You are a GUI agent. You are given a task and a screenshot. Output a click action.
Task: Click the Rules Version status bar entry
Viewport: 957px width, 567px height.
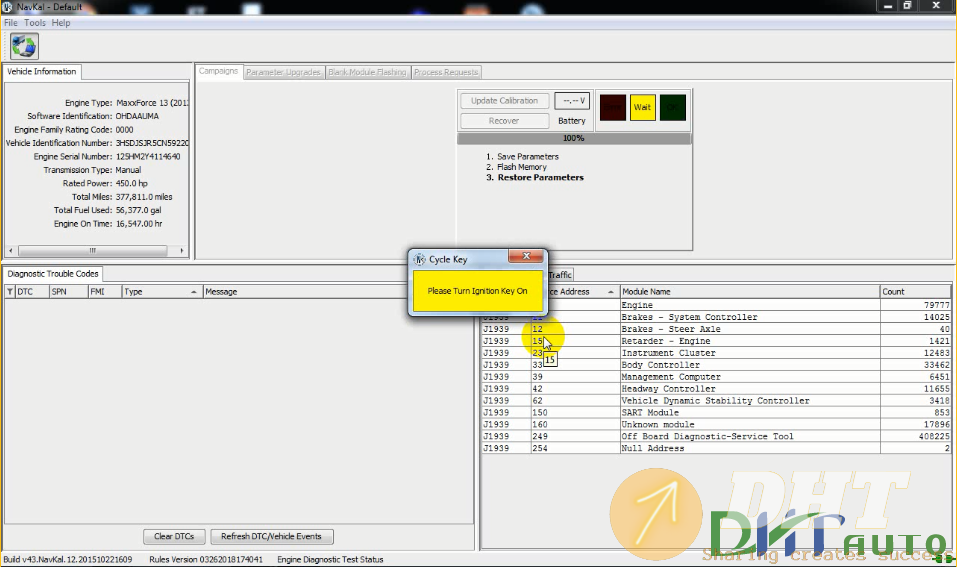pos(206,560)
